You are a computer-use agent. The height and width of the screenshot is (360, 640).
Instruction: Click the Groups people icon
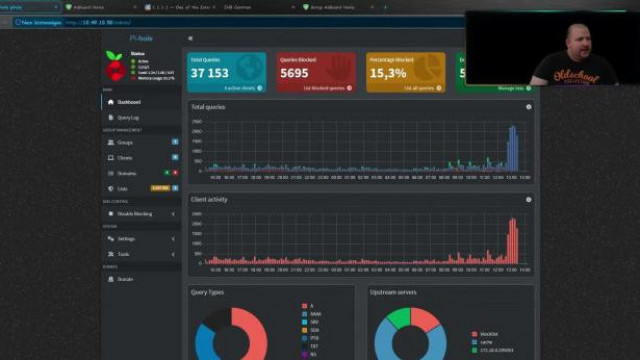click(111, 142)
